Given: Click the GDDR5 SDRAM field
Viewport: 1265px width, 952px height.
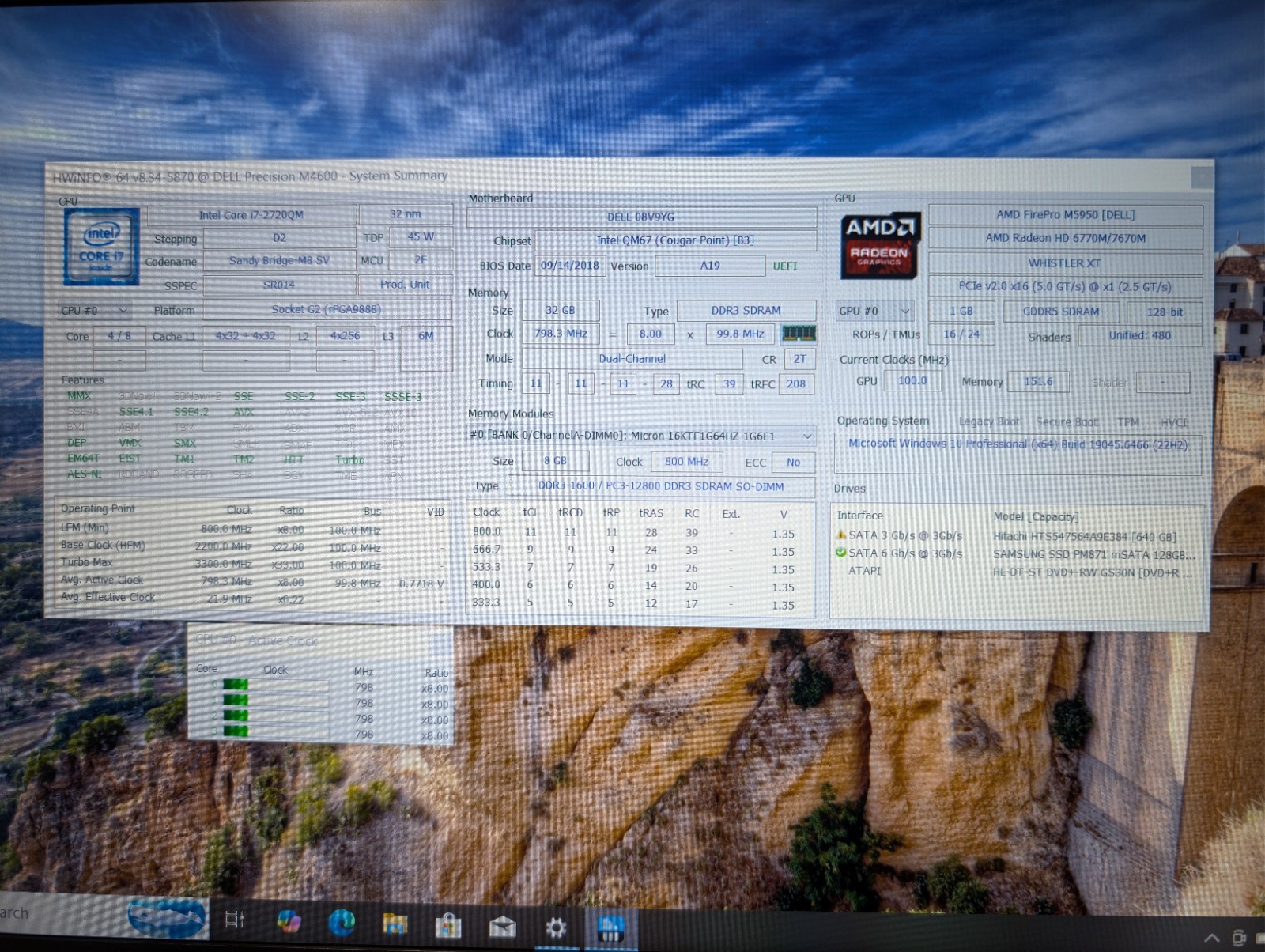Looking at the screenshot, I should click(1061, 312).
